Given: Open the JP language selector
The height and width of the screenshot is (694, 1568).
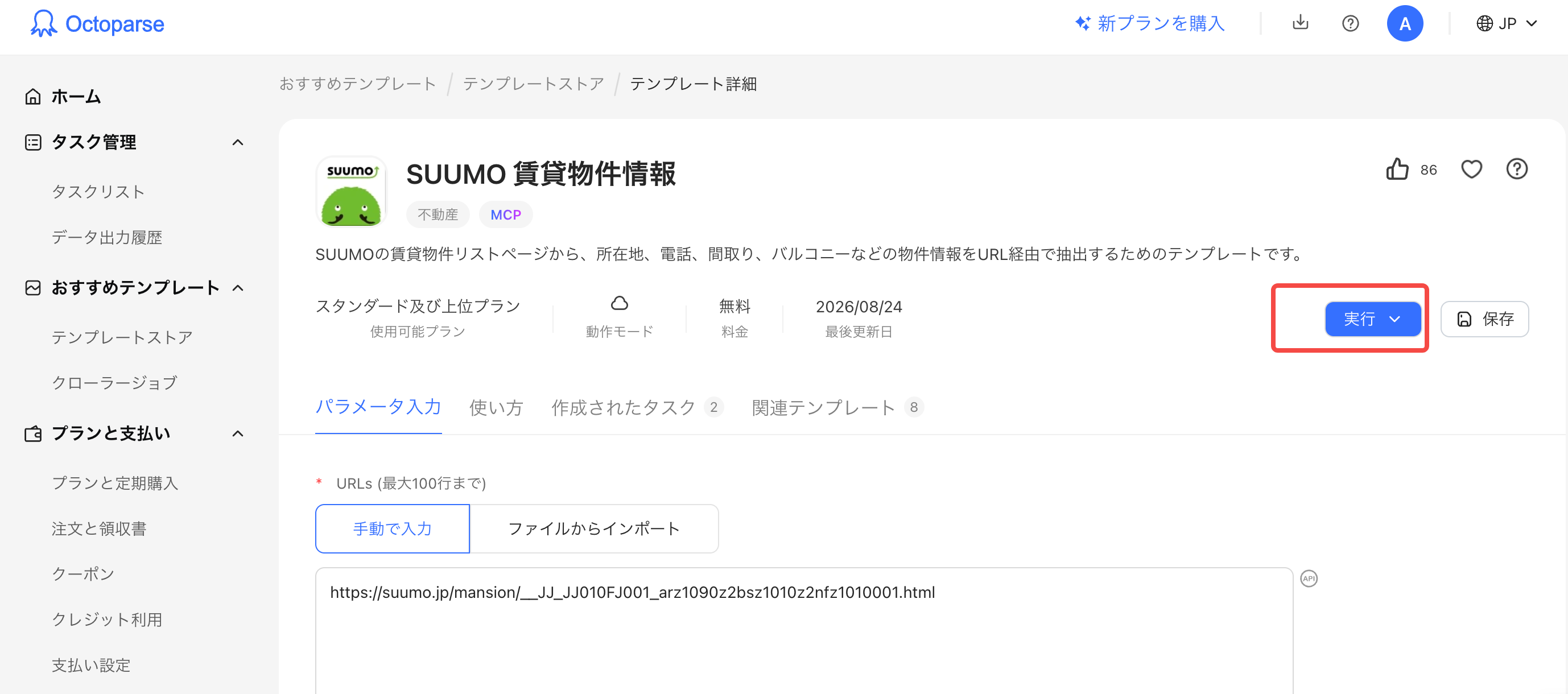Looking at the screenshot, I should click(x=1507, y=24).
